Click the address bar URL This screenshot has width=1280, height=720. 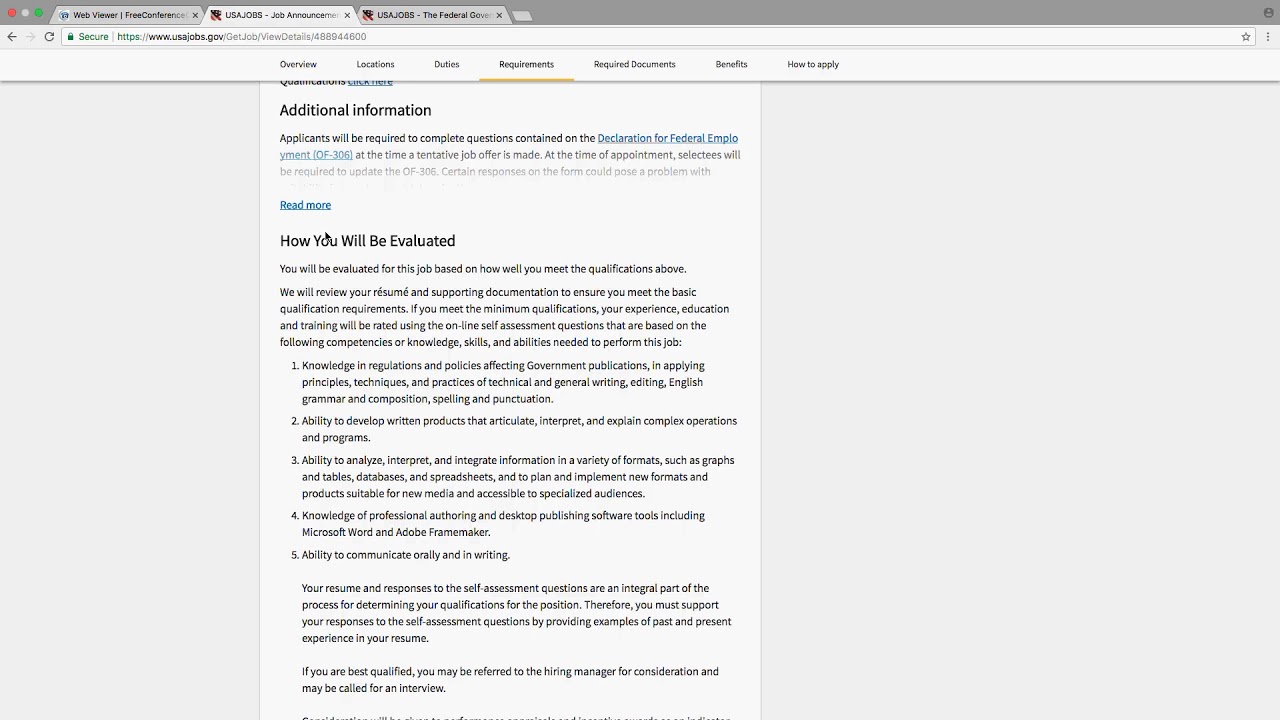(241, 37)
